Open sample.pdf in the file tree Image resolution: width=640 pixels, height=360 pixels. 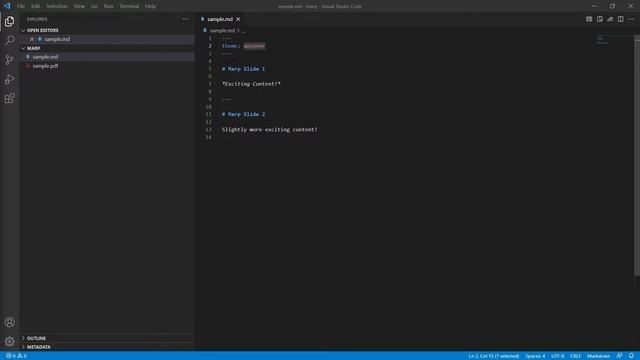[x=107, y=66]
